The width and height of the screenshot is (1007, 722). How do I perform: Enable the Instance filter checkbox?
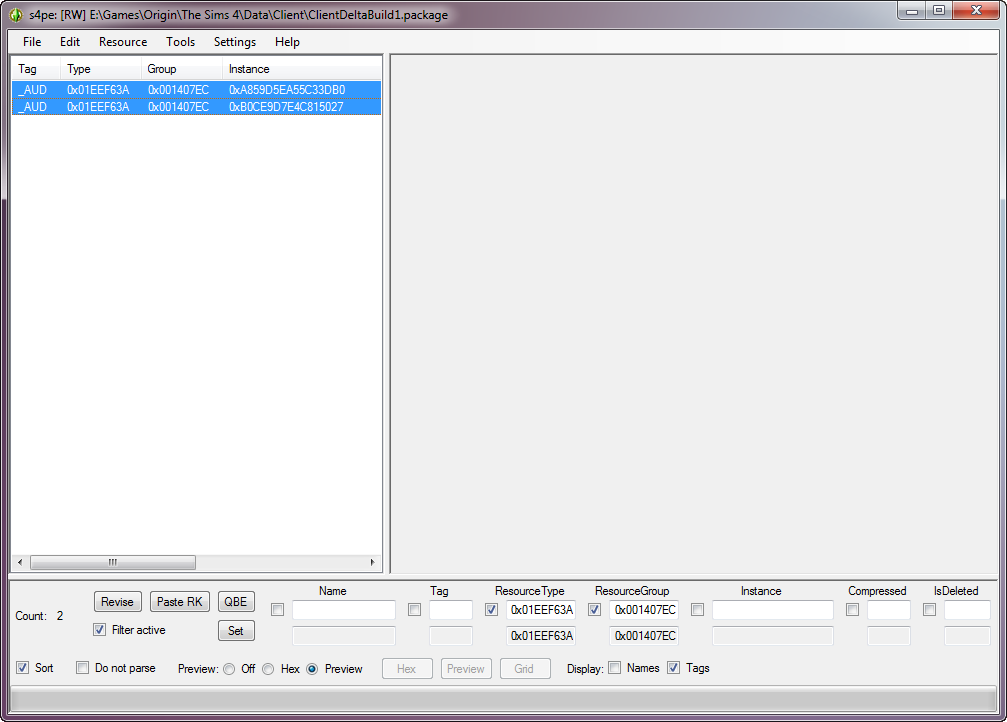click(x=697, y=610)
